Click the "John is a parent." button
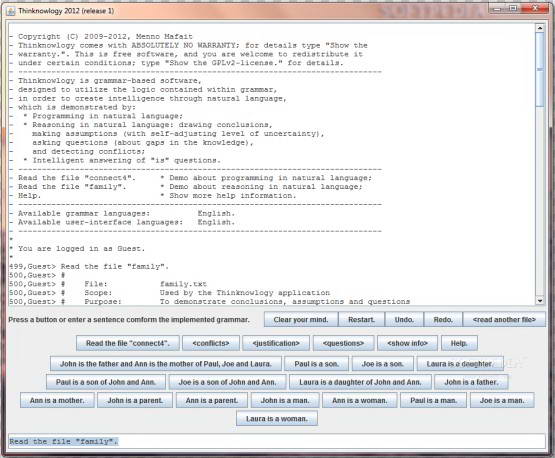This screenshot has height=458, width=555. click(135, 401)
